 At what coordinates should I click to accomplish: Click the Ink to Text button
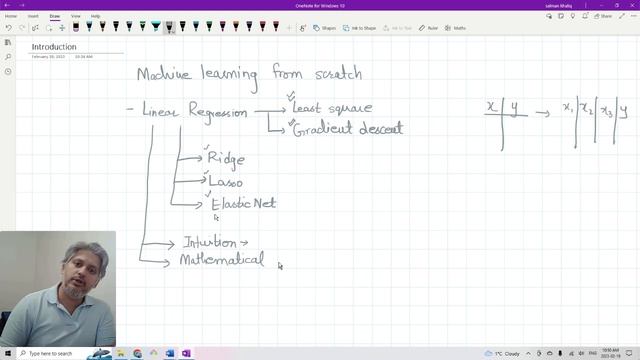pos(397,28)
